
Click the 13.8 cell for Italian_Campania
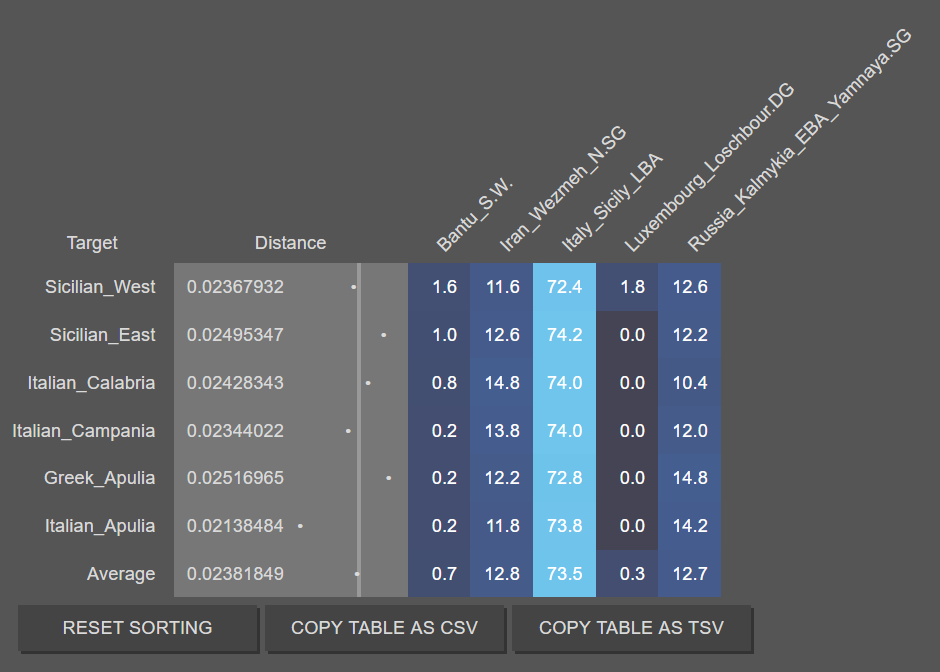click(x=502, y=430)
